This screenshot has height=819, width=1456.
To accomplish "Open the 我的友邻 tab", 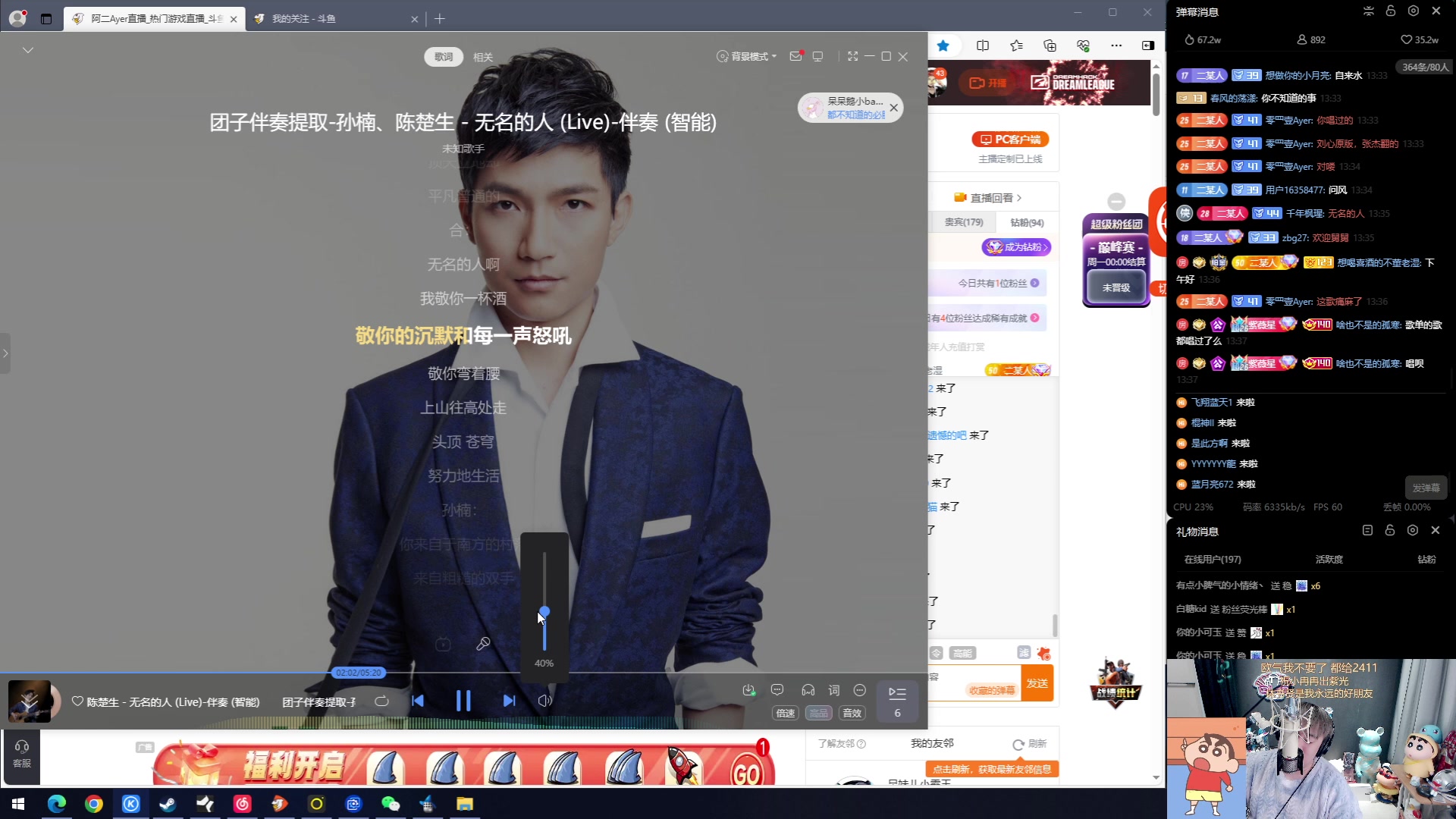I will (x=932, y=744).
